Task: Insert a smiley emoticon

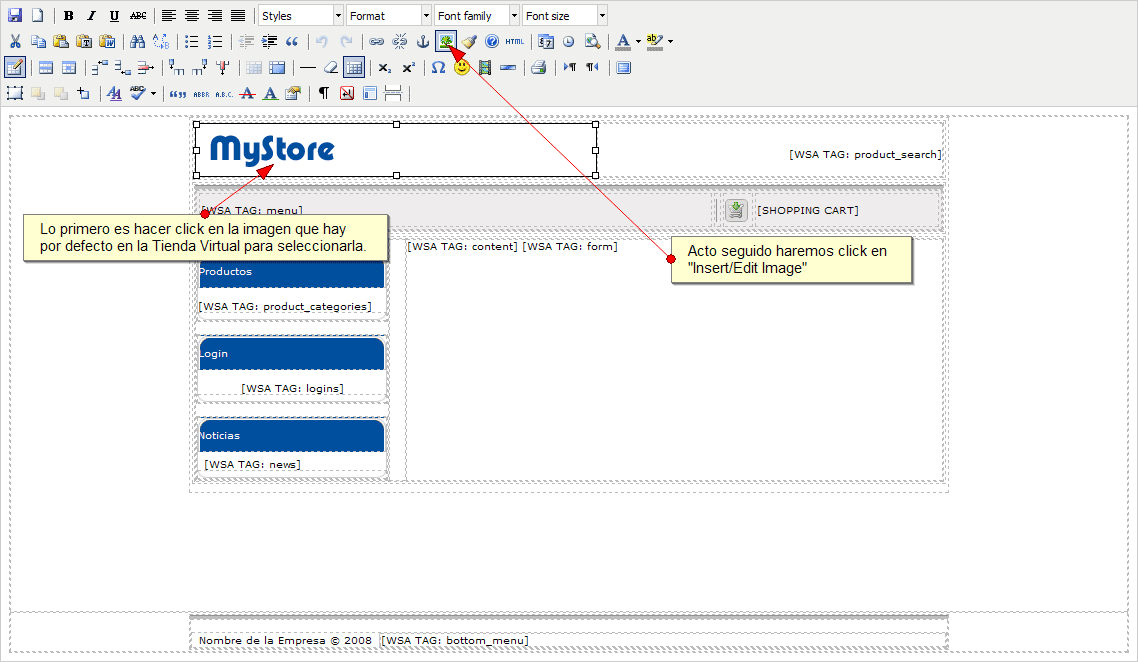Action: coord(462,68)
